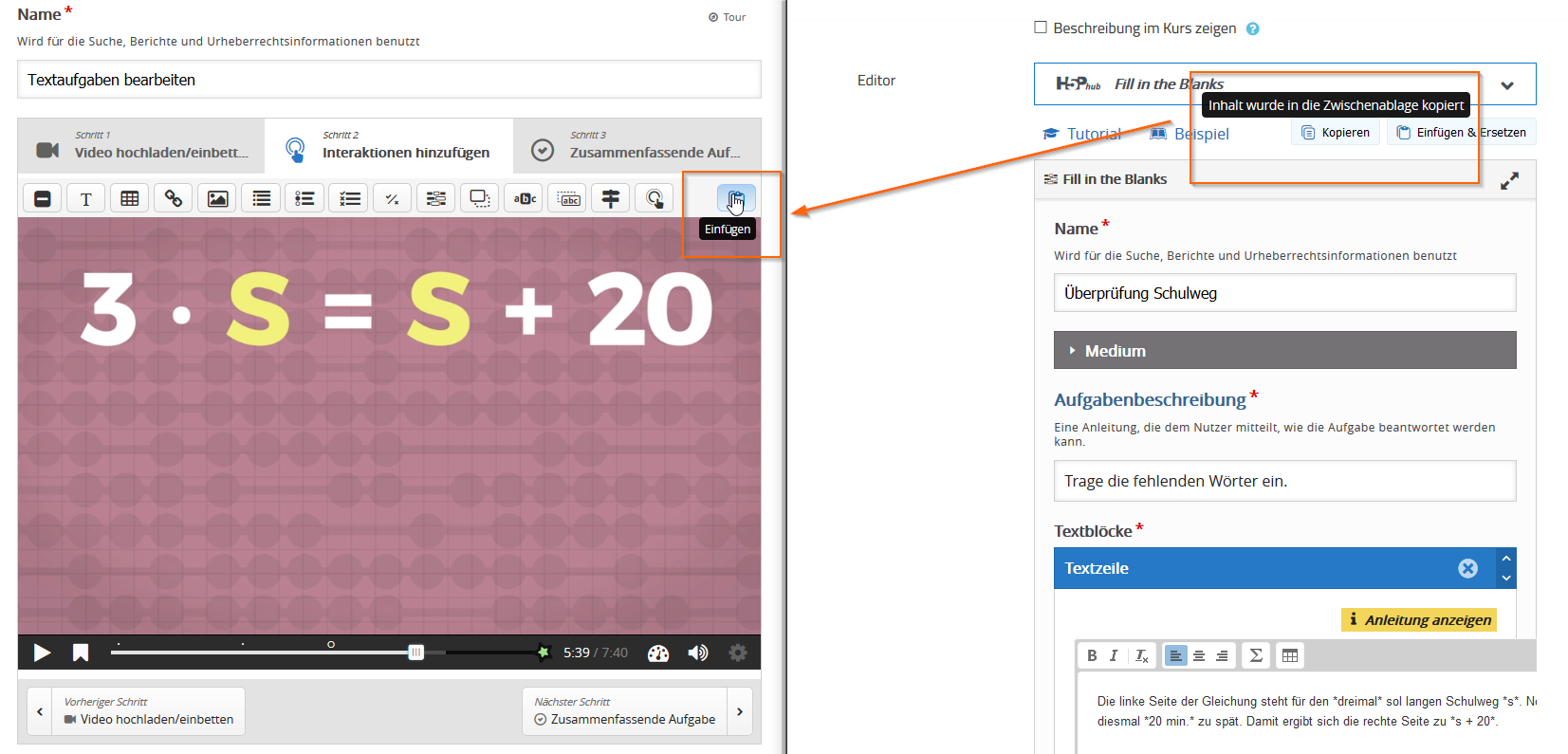The width and height of the screenshot is (1568, 754).
Task: Insert a math formula with Sigma button
Action: pyautogui.click(x=1256, y=655)
